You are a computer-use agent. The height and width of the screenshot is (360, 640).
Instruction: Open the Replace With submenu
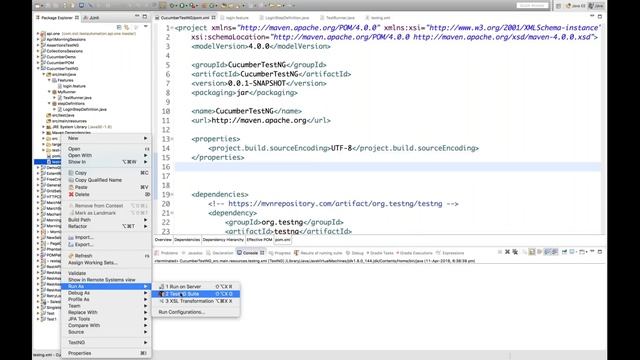(x=106, y=313)
